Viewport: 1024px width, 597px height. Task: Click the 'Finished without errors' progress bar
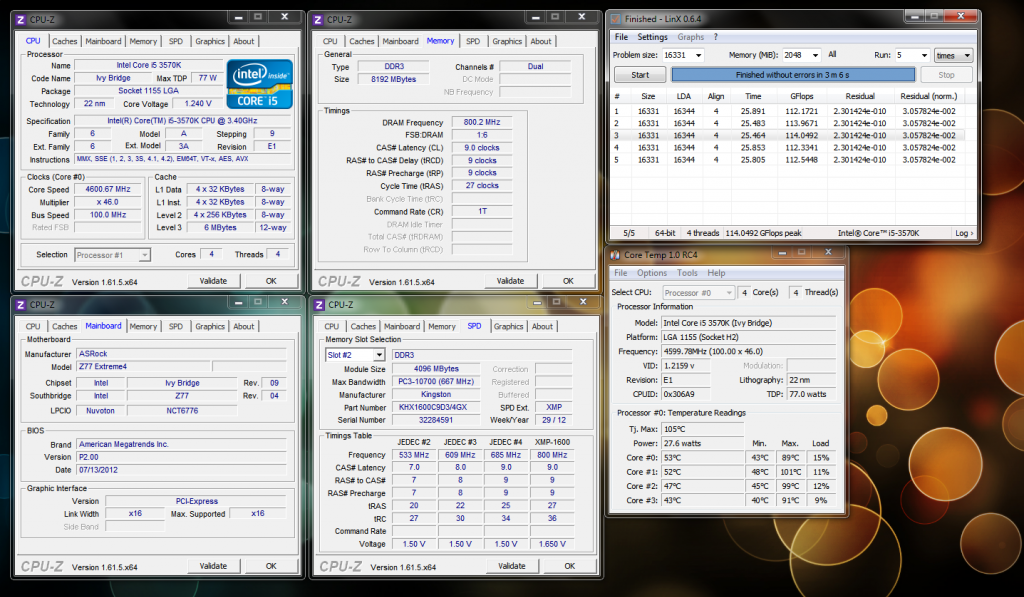793,75
